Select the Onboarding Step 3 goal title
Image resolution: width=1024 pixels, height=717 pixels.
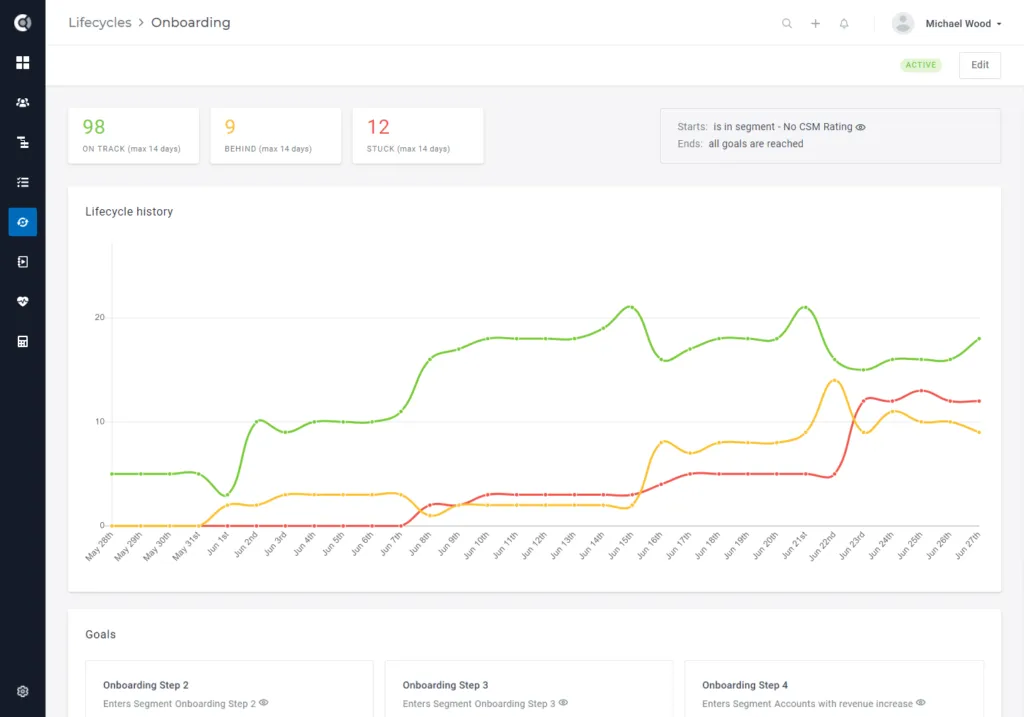445,685
